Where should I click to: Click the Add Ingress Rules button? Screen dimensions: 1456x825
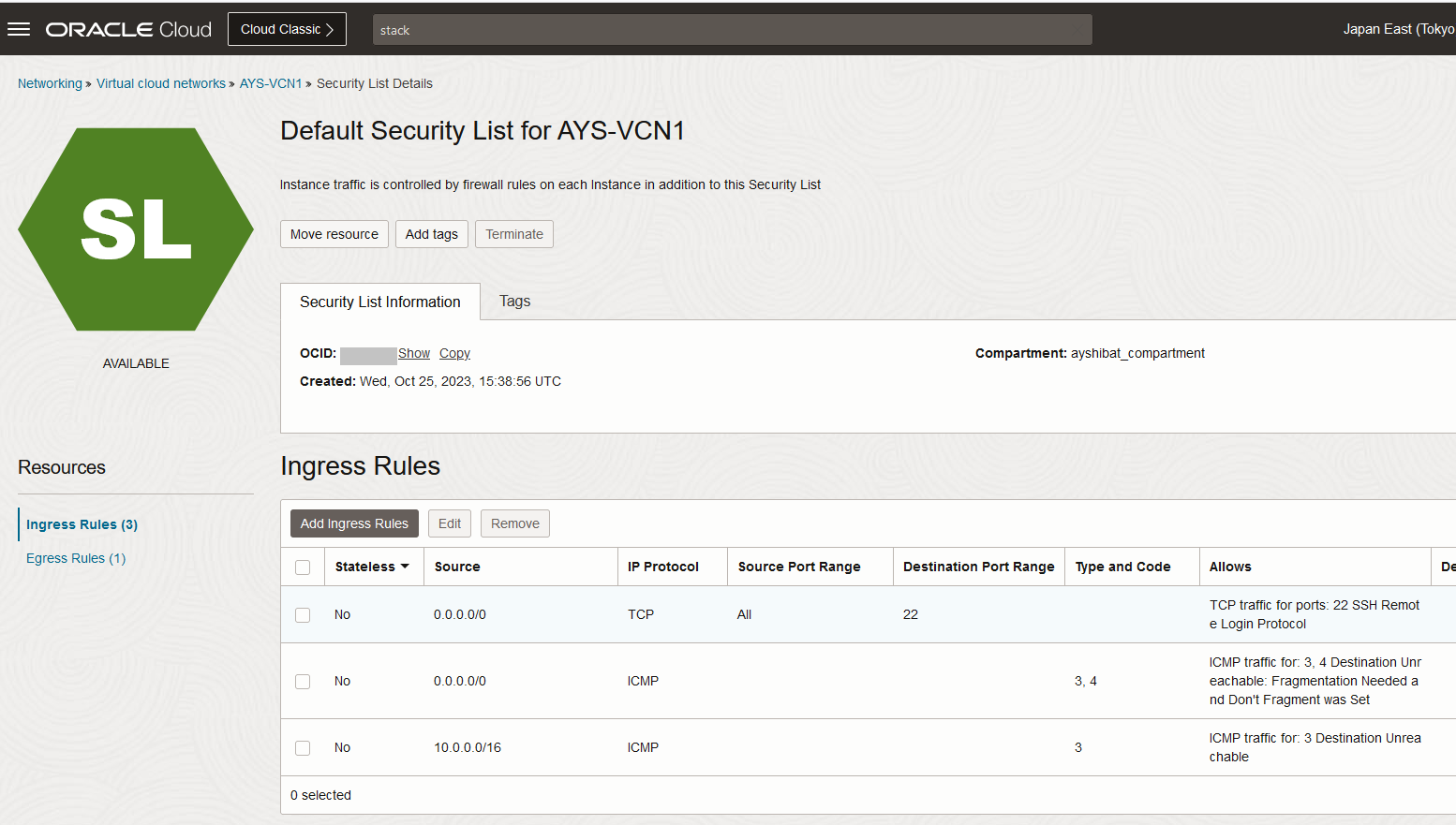354,523
